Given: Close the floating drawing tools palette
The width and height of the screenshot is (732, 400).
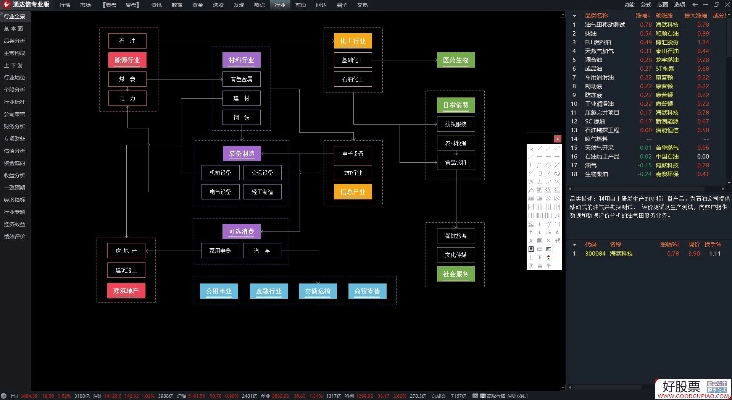Looking at the screenshot, I should pyautogui.click(x=556, y=138).
